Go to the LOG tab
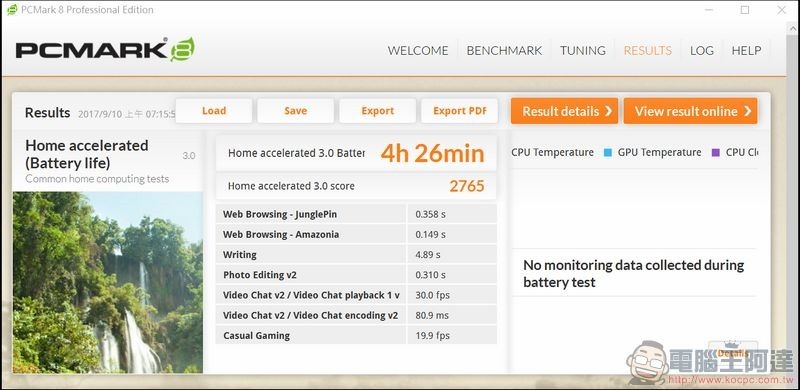The height and width of the screenshot is (390, 800). (702, 51)
